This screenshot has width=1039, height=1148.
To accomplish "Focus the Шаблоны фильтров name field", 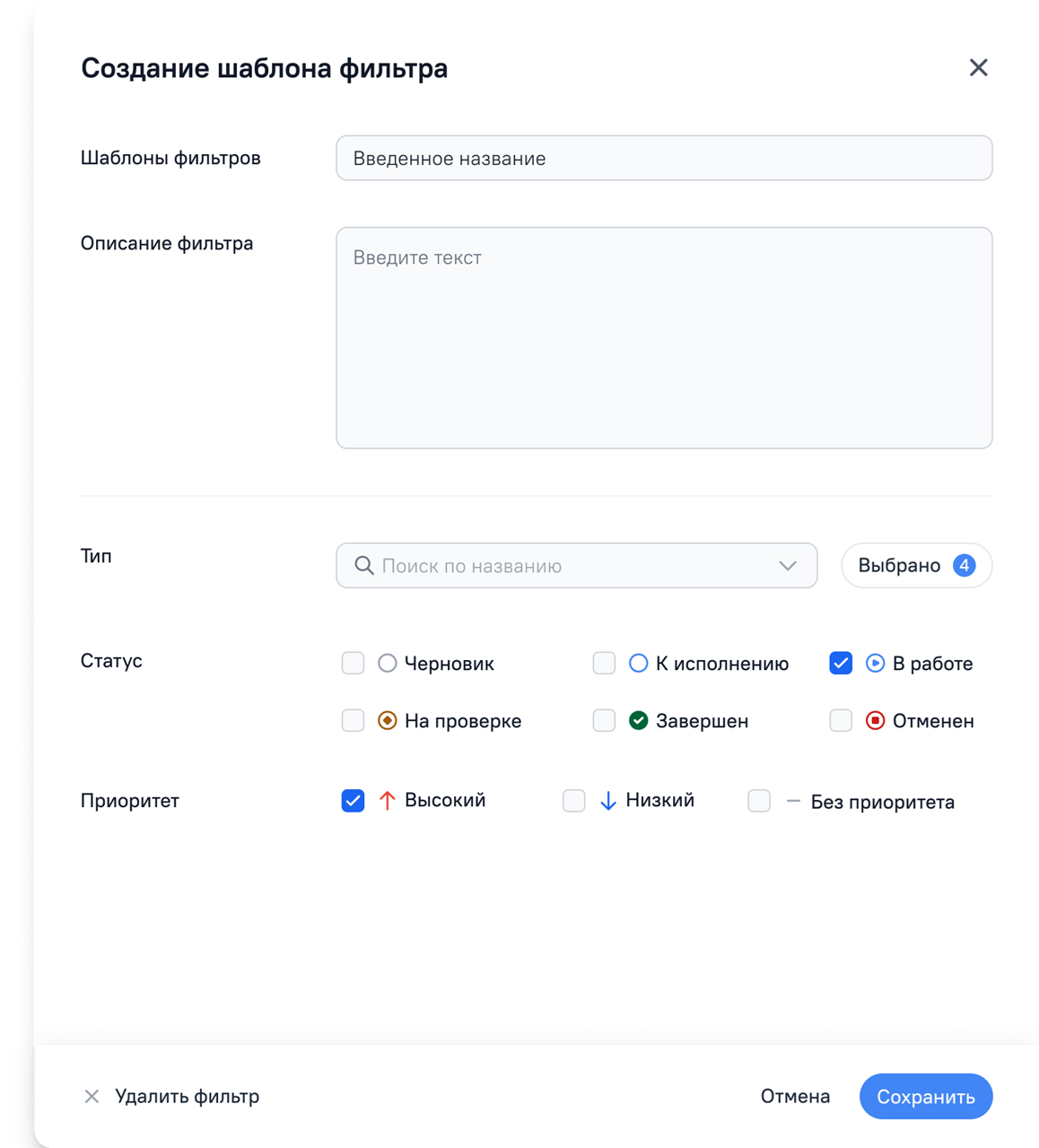I will (664, 159).
